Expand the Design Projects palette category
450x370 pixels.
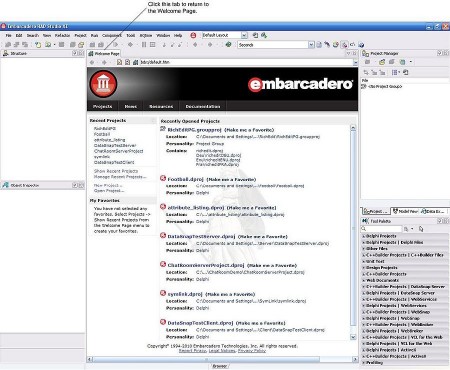pos(405,268)
